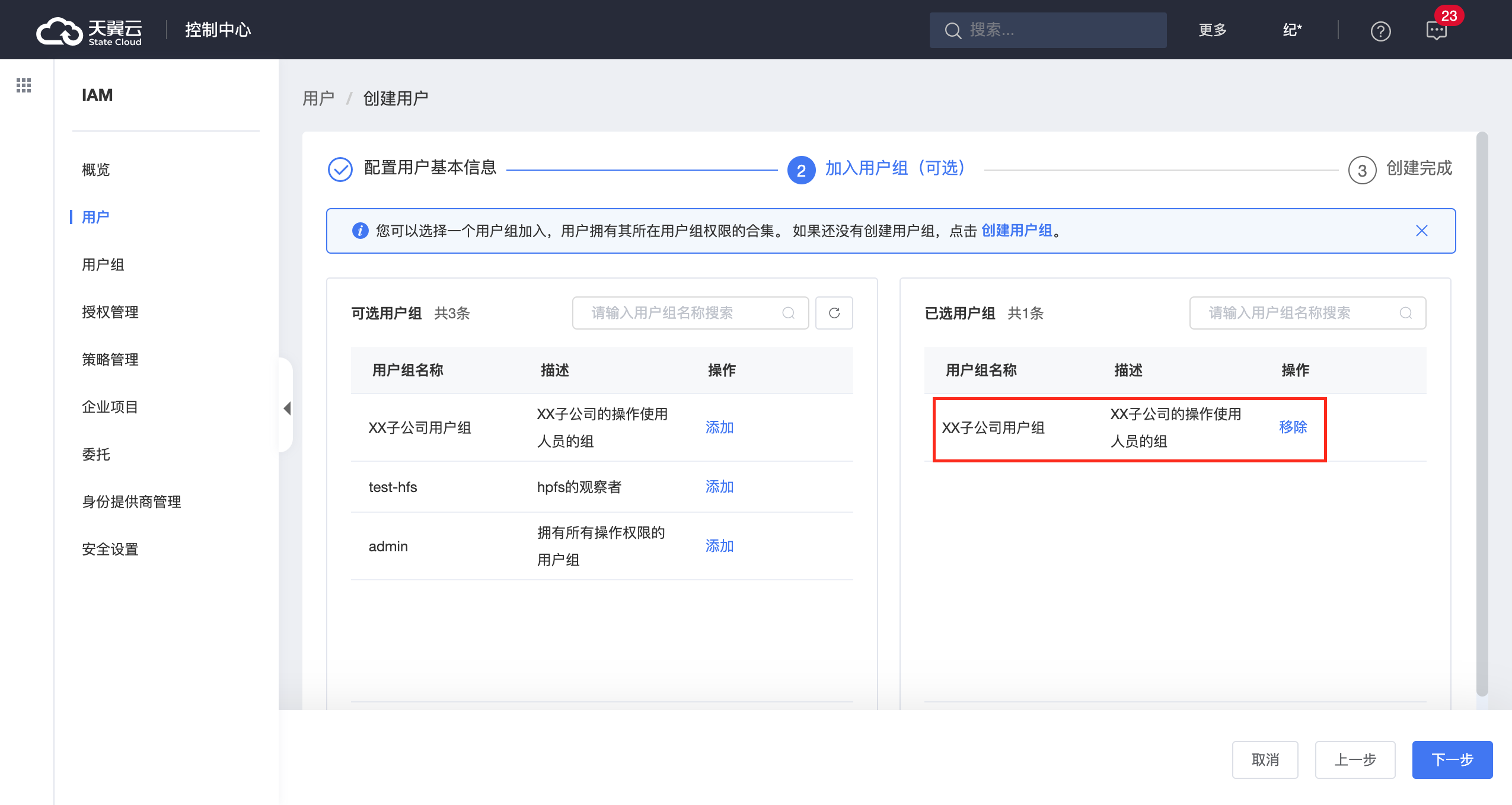The image size is (1512, 805).
Task: Click the 取消 button
Action: pyautogui.click(x=1265, y=760)
